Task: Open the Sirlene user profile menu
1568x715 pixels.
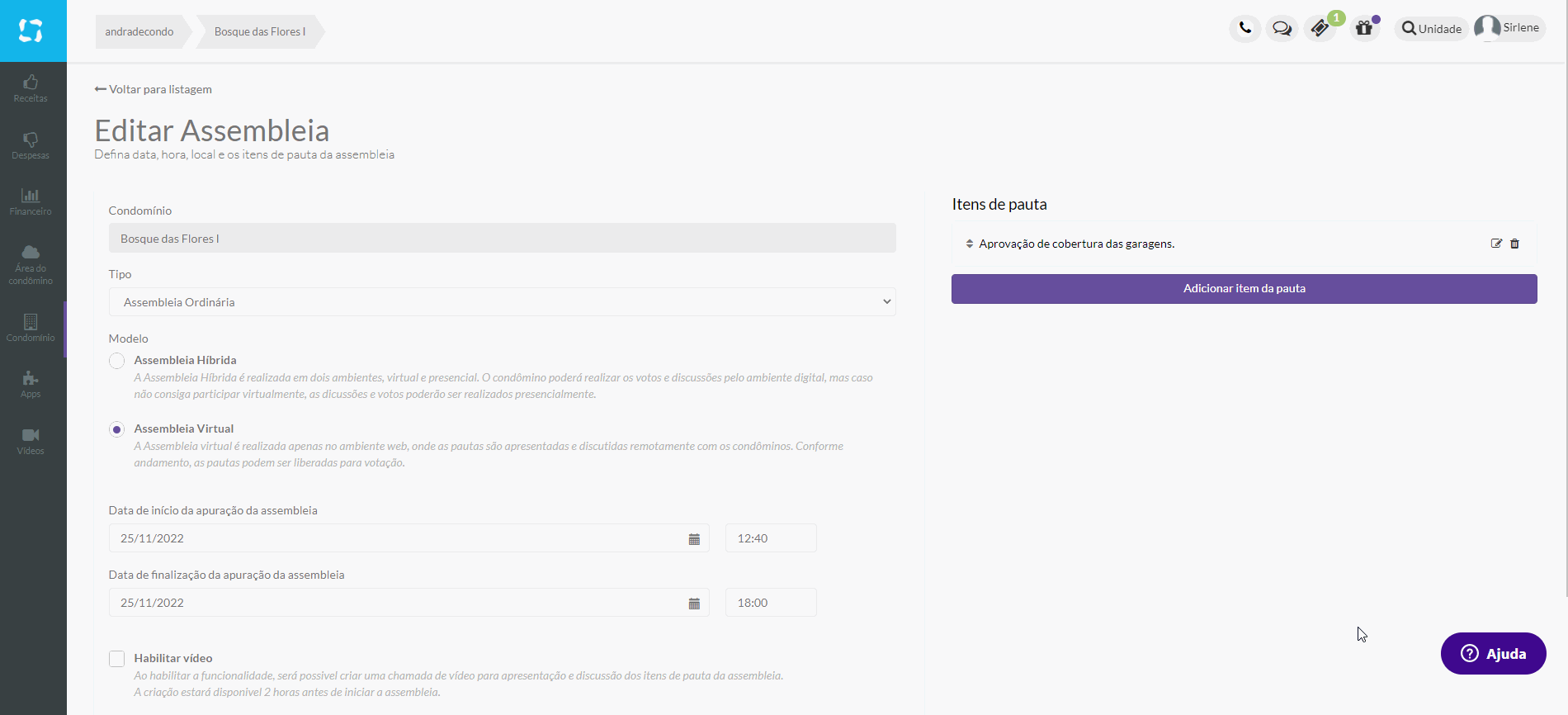Action: [x=1509, y=28]
